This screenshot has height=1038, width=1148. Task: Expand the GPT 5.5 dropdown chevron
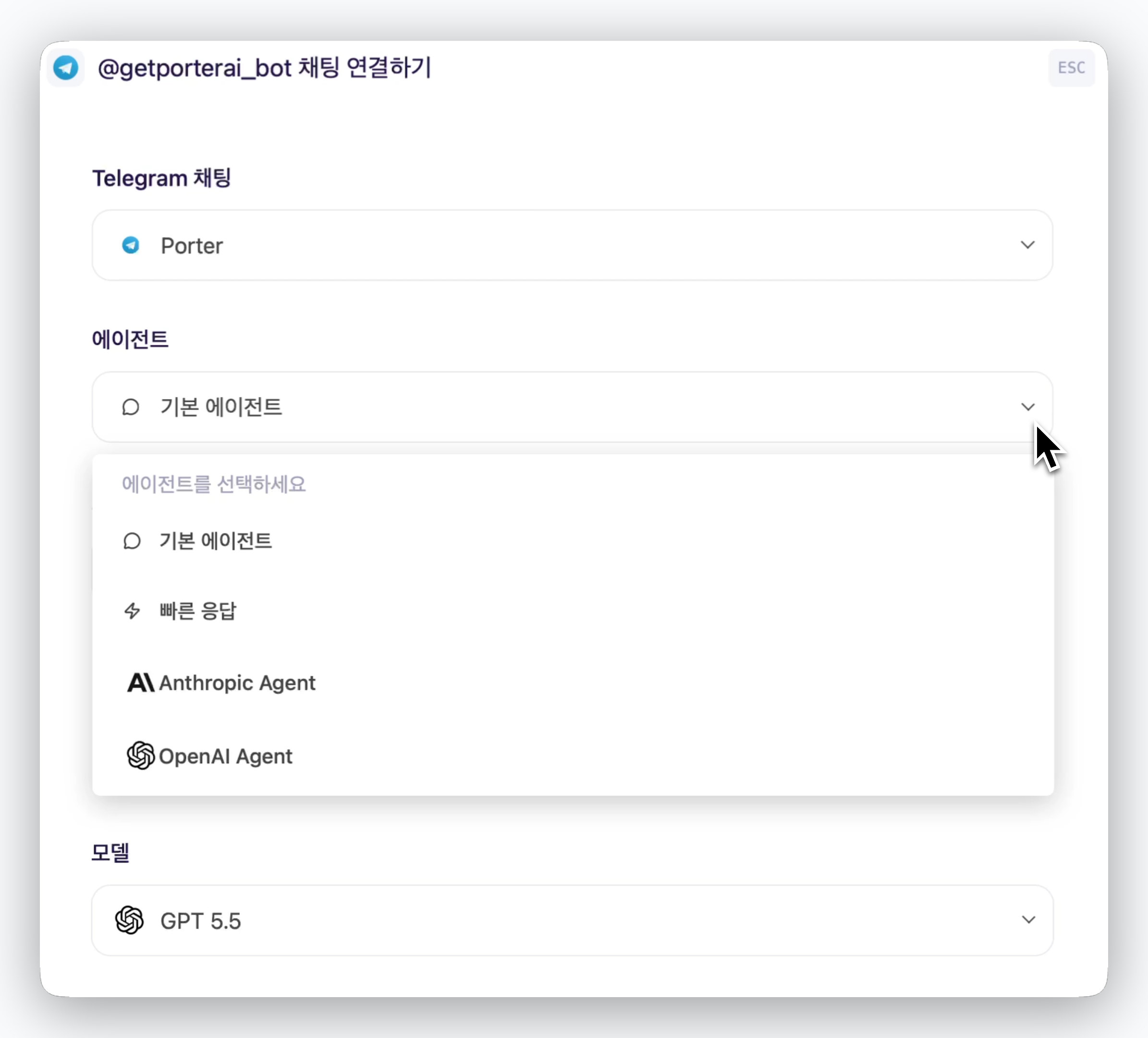pos(1028,919)
